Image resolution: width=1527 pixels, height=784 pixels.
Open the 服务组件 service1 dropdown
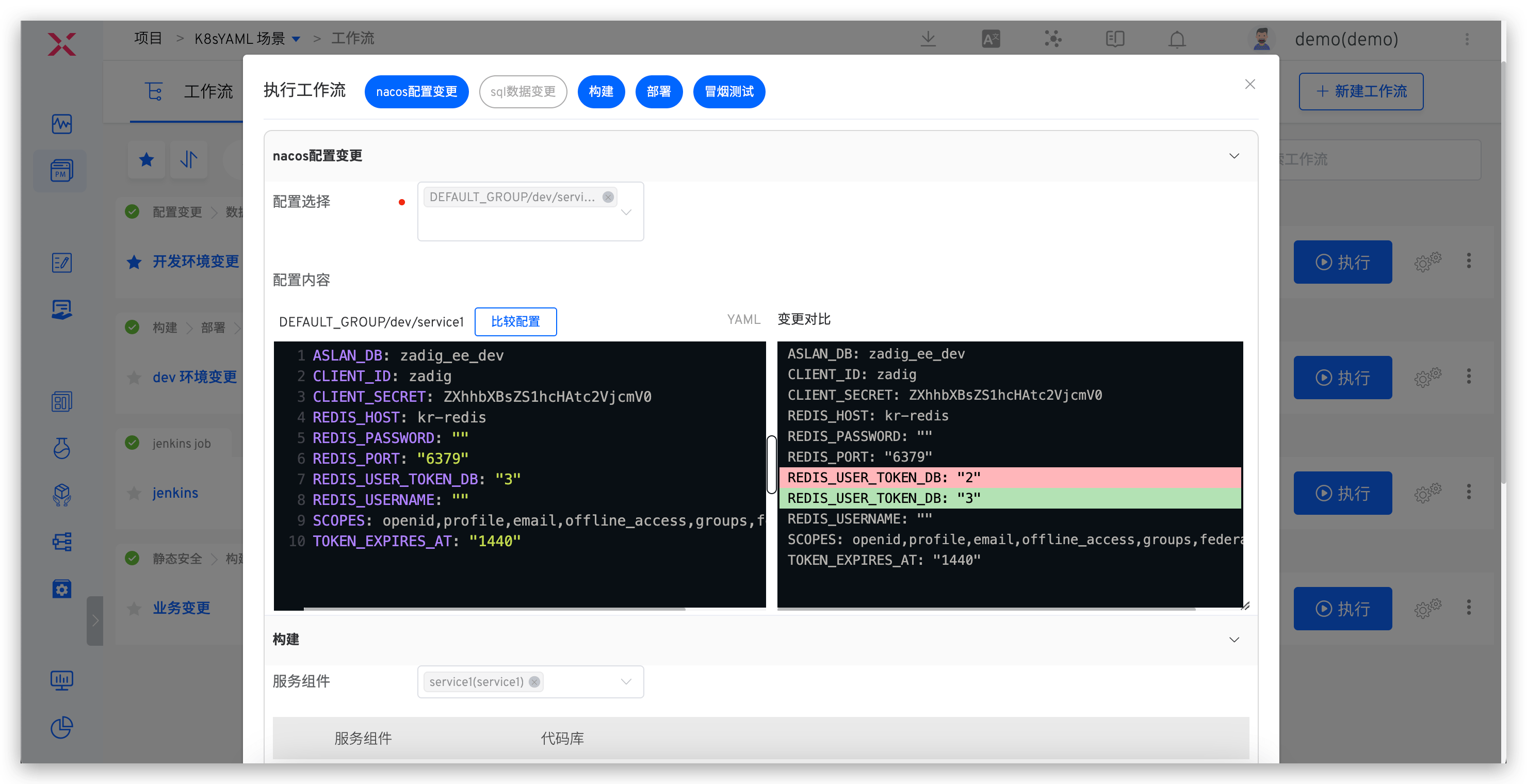point(626,681)
